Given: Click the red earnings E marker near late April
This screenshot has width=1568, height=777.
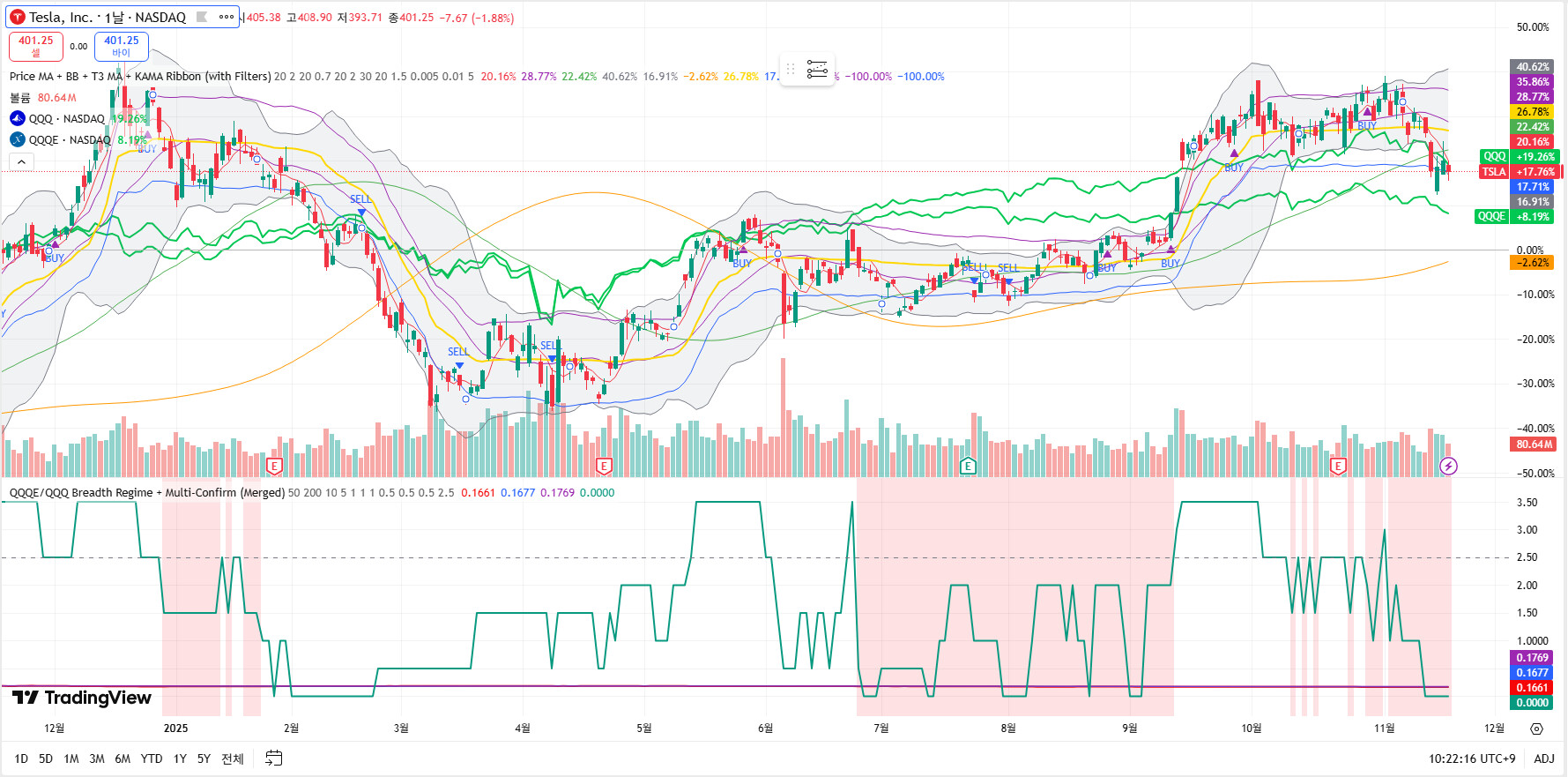Looking at the screenshot, I should [x=604, y=466].
